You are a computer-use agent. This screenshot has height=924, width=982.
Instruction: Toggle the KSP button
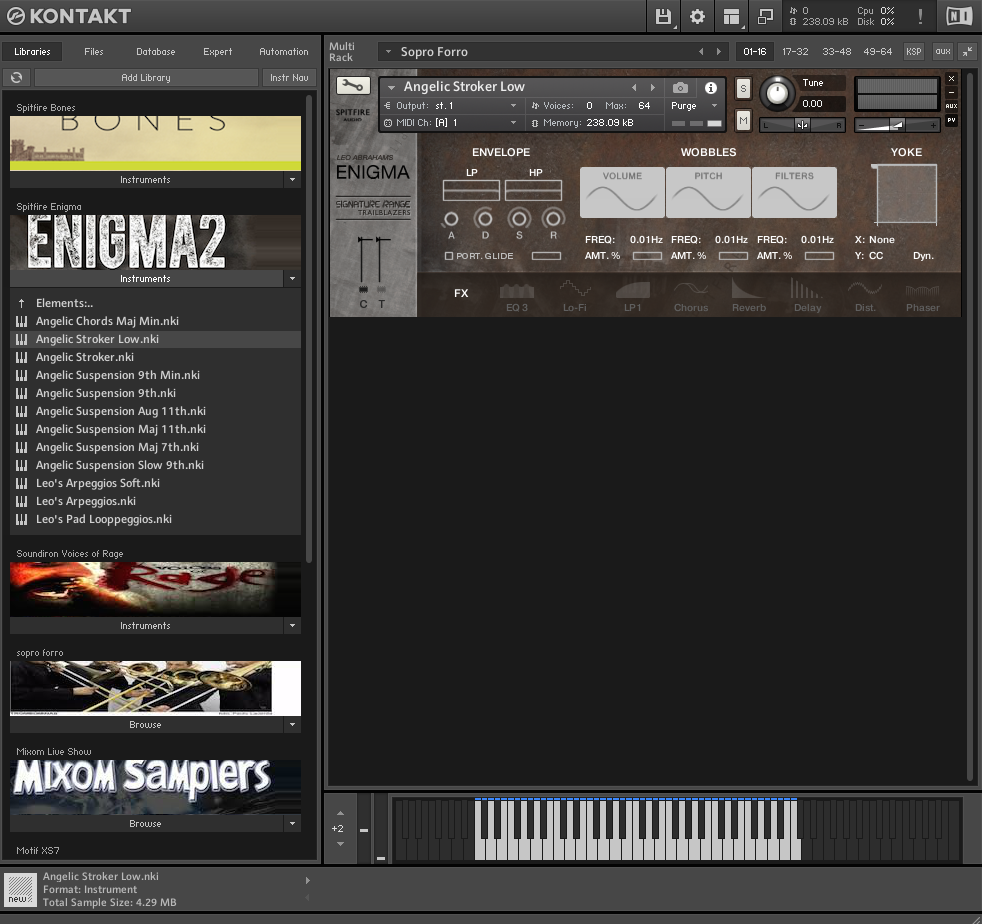pos(913,51)
